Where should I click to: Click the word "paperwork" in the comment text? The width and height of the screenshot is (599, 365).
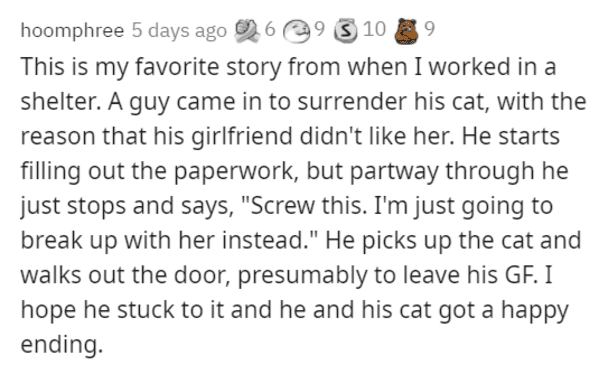[x=233, y=172]
